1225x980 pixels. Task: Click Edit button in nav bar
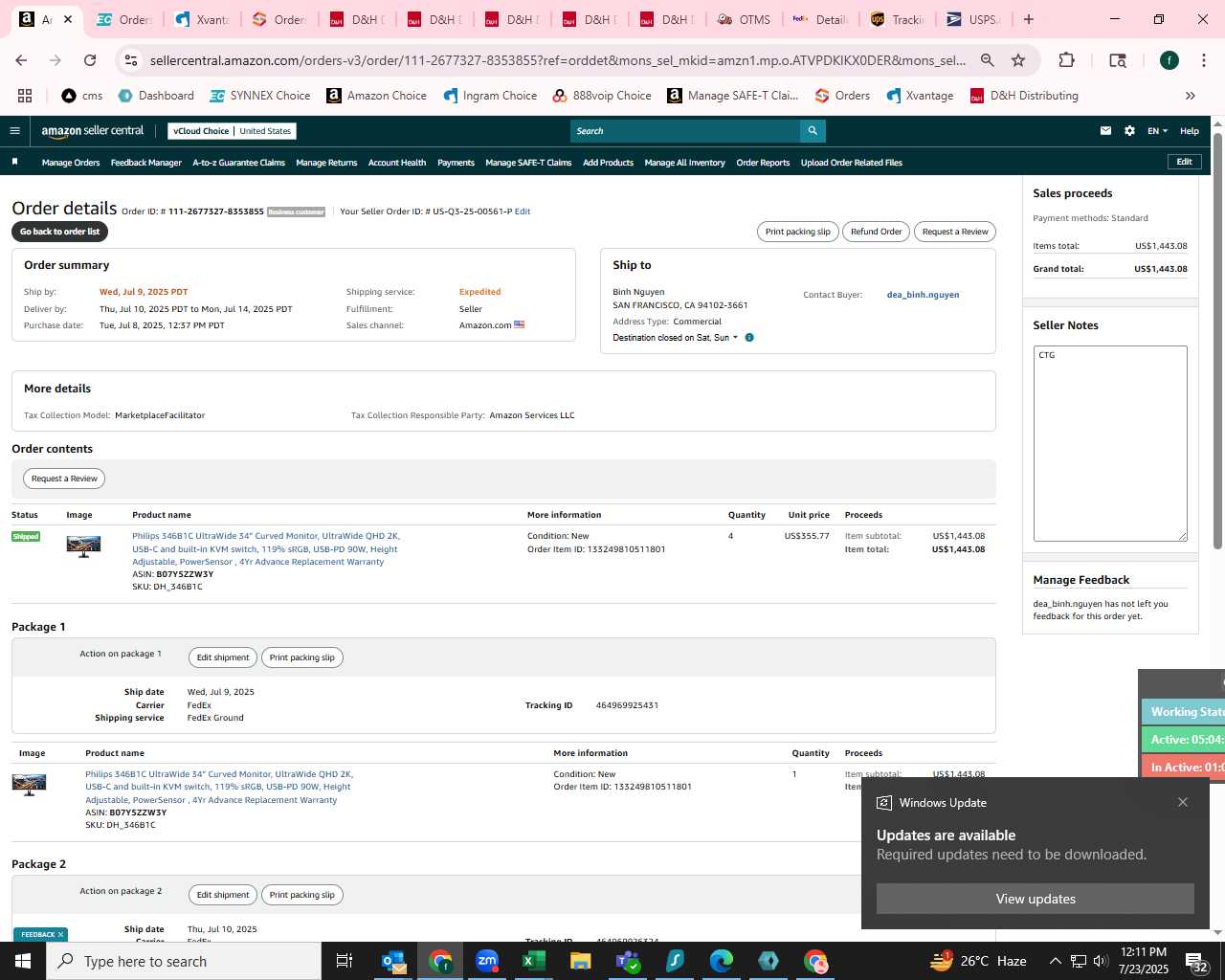[x=1184, y=162]
